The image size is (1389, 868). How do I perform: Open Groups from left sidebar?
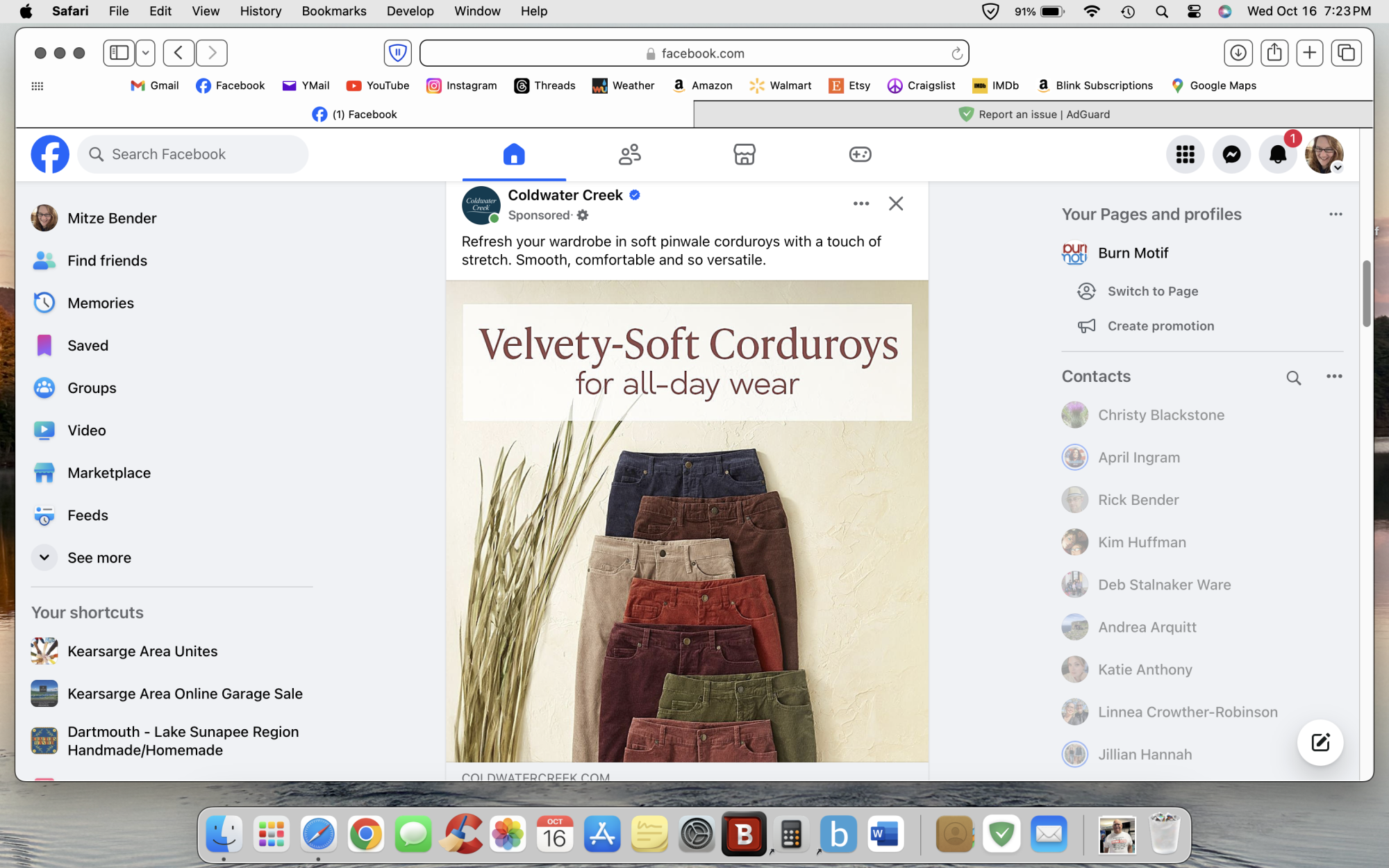(x=92, y=387)
